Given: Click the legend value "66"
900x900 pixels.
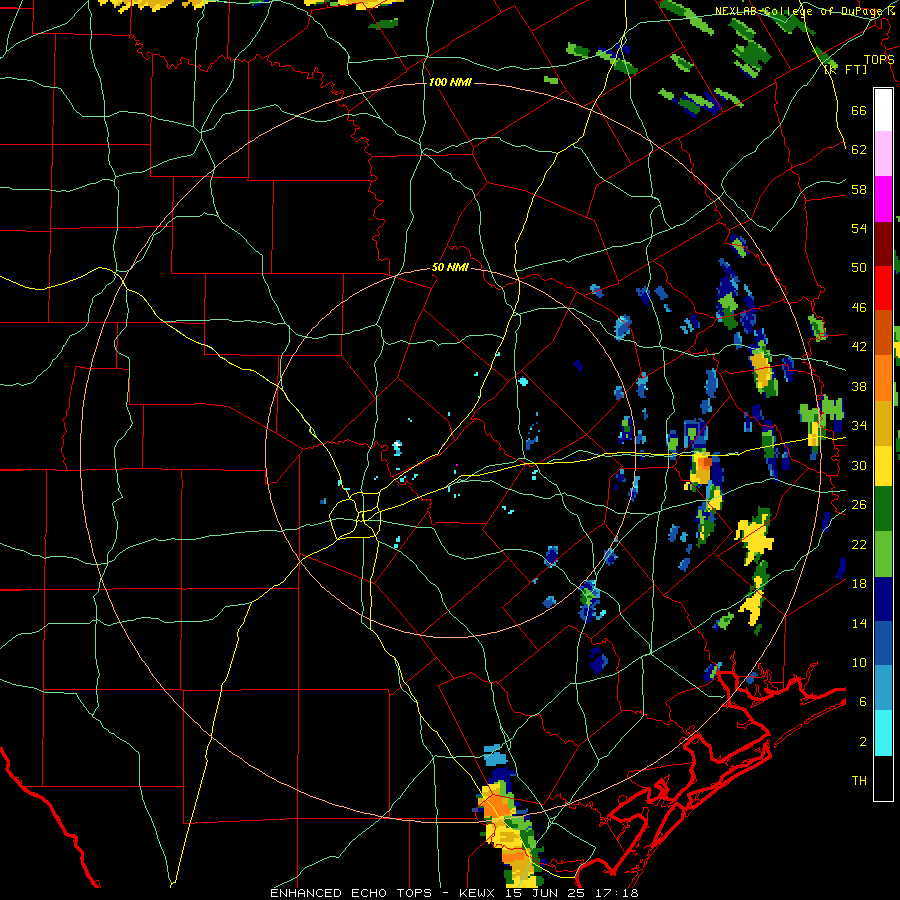Looking at the screenshot, I should pos(859,110).
